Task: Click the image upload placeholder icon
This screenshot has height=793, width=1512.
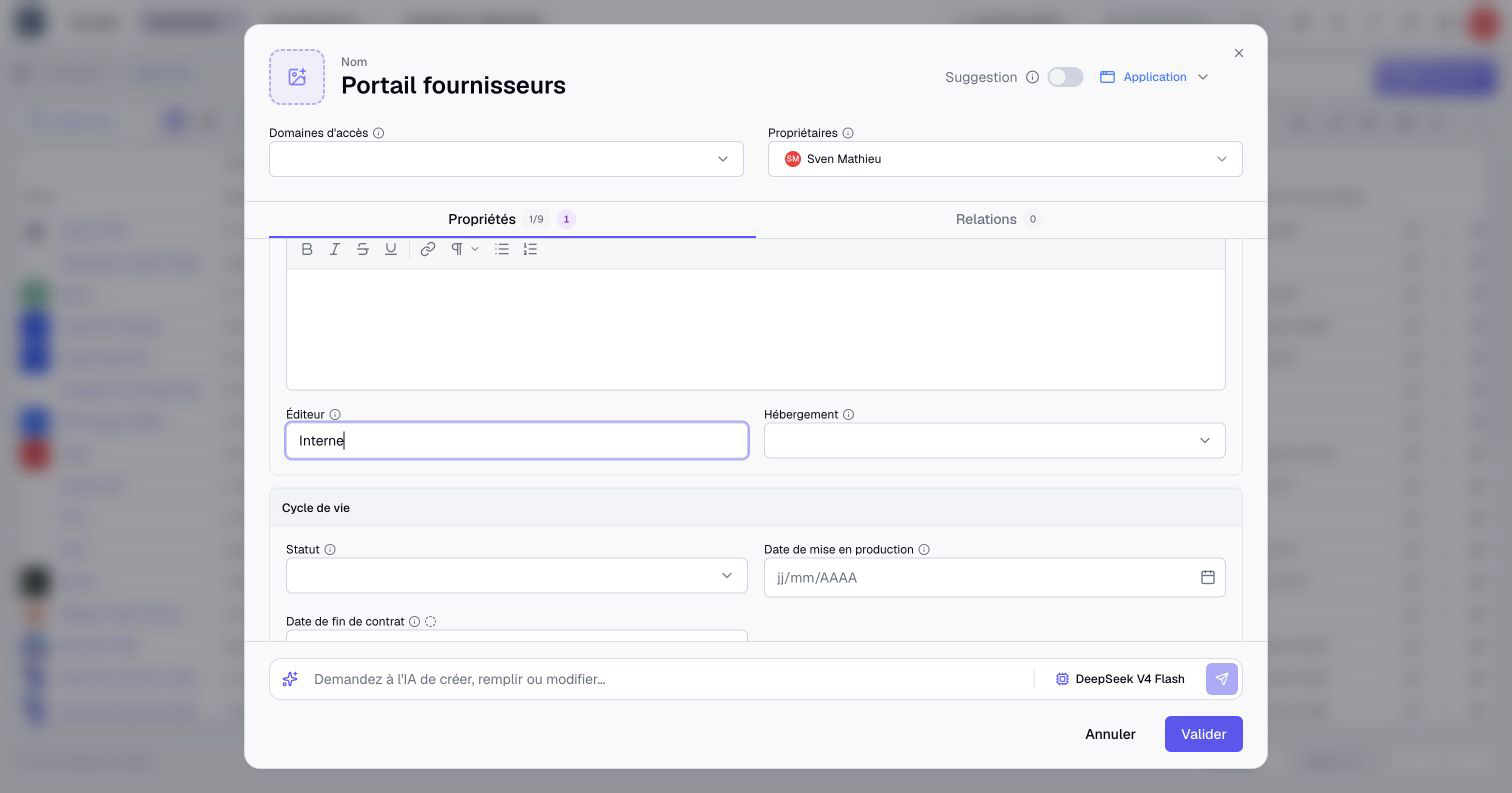Action: point(297,77)
